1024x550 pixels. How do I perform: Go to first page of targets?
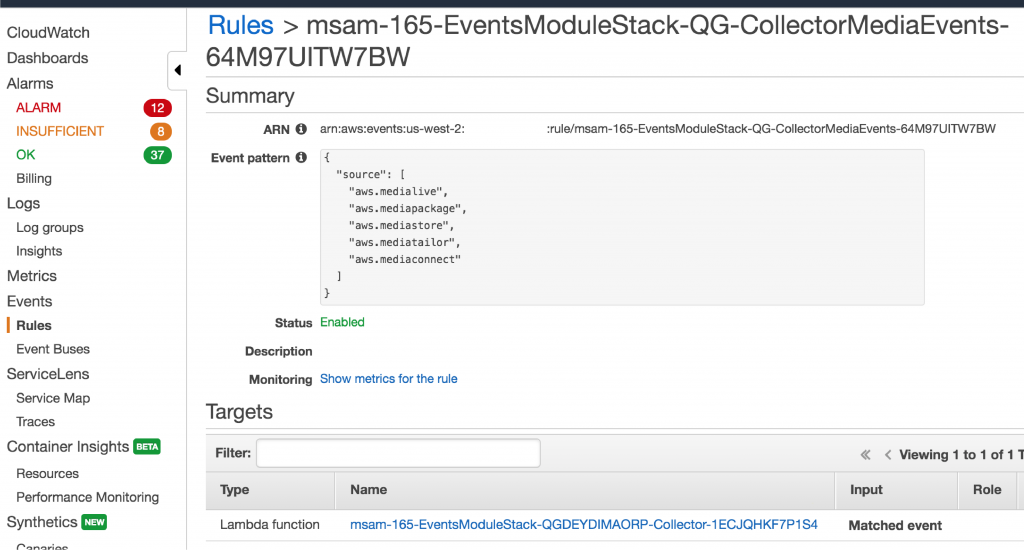click(865, 455)
